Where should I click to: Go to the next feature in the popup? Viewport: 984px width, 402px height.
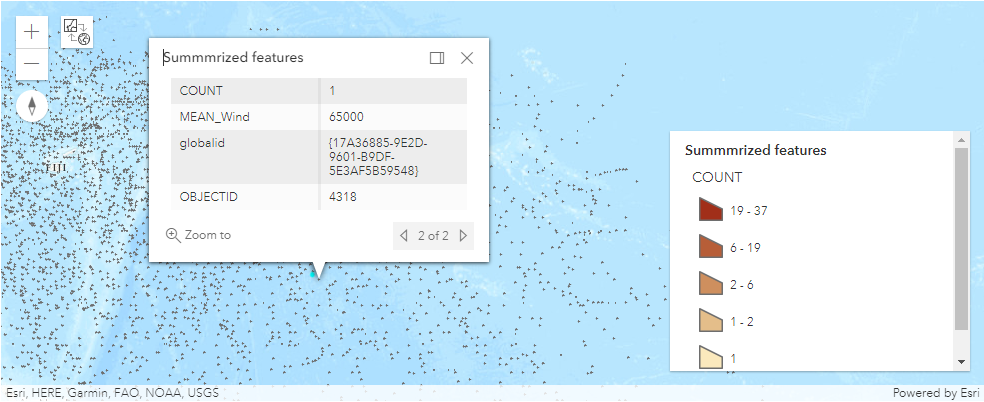click(463, 236)
